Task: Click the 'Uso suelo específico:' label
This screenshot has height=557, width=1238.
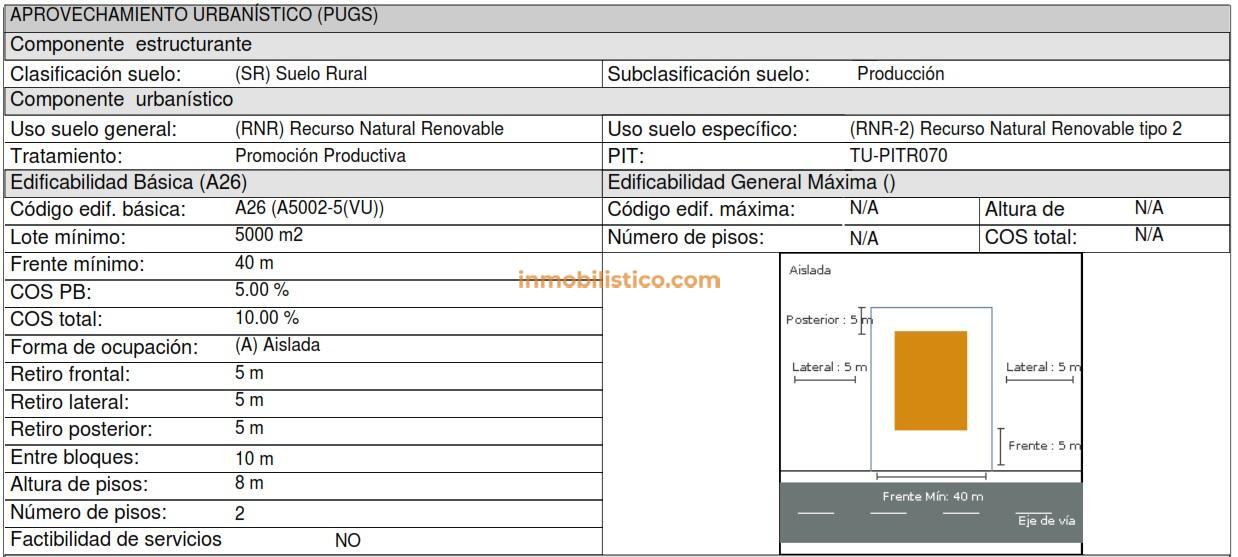Action: click(x=703, y=129)
